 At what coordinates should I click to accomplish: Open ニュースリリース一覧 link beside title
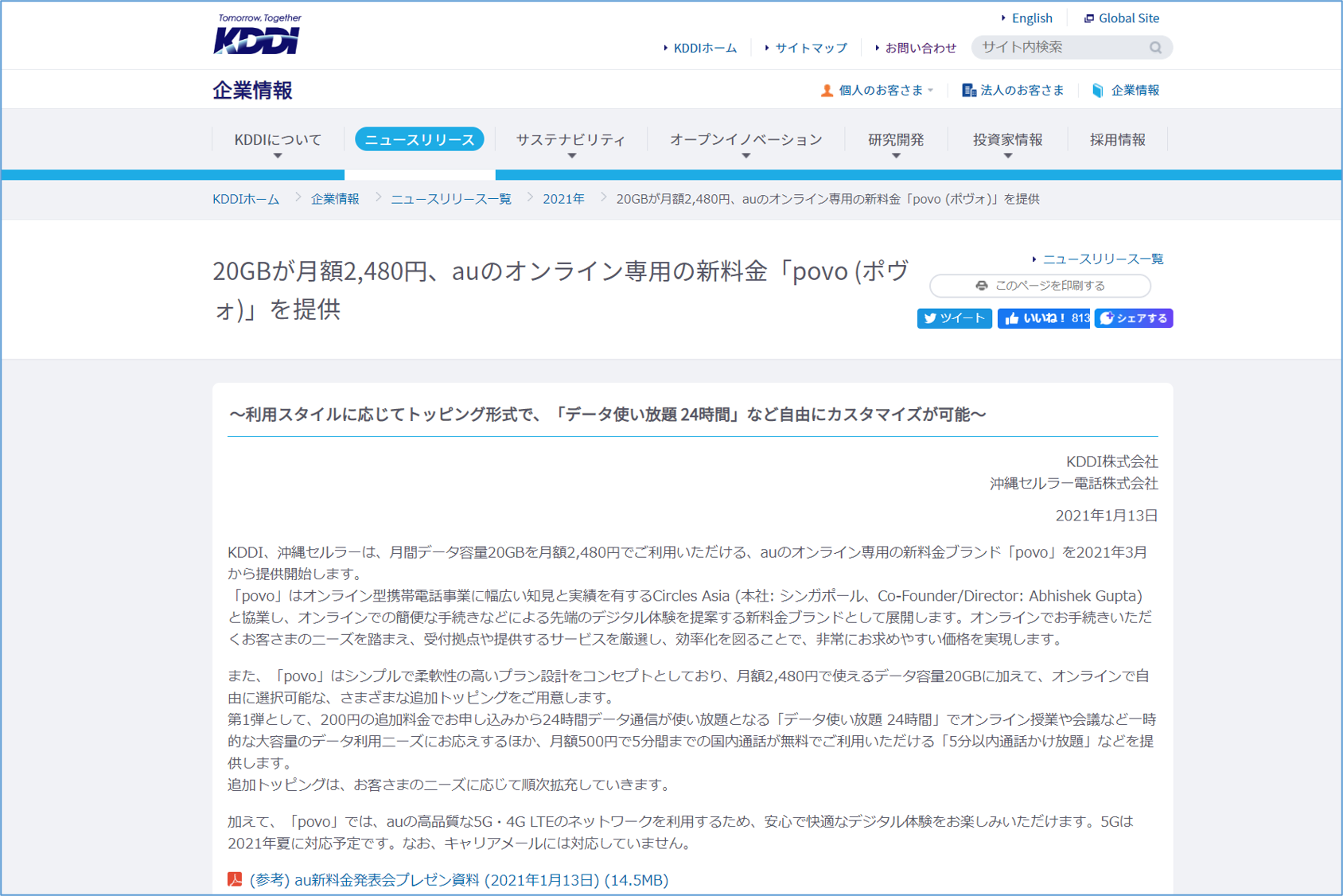click(x=1103, y=259)
